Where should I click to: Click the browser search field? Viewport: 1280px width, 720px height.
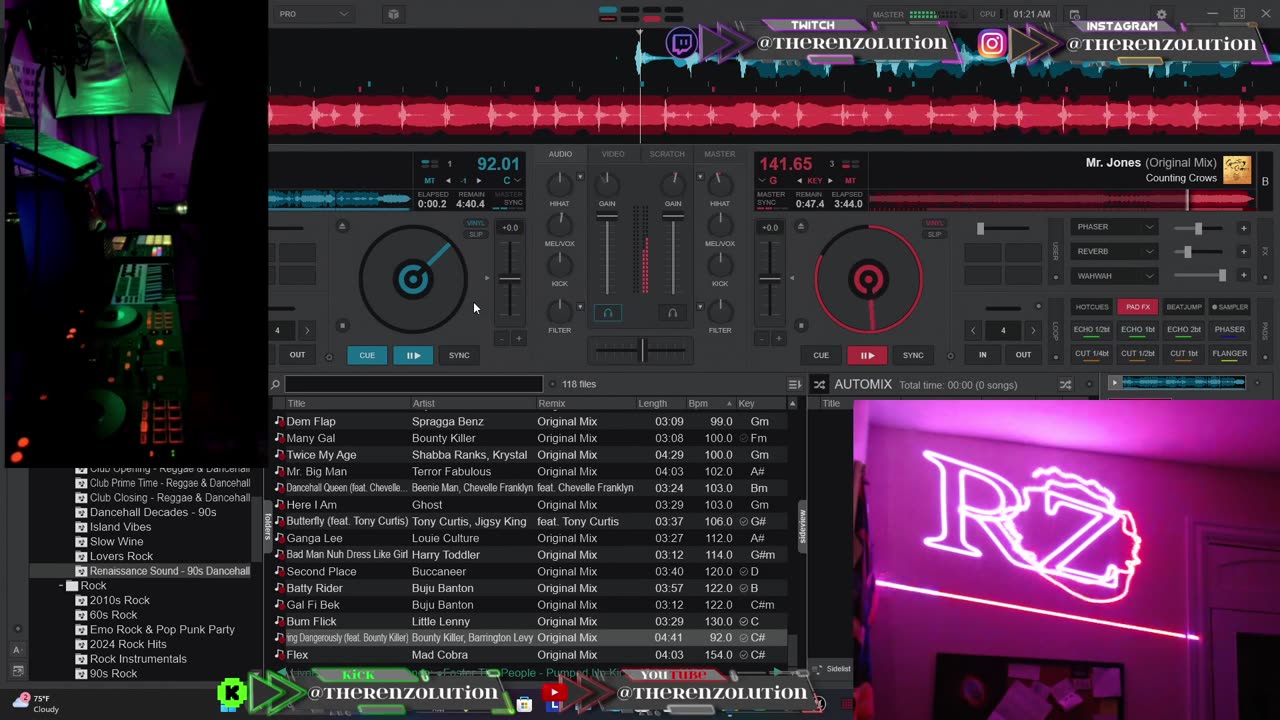[x=414, y=384]
